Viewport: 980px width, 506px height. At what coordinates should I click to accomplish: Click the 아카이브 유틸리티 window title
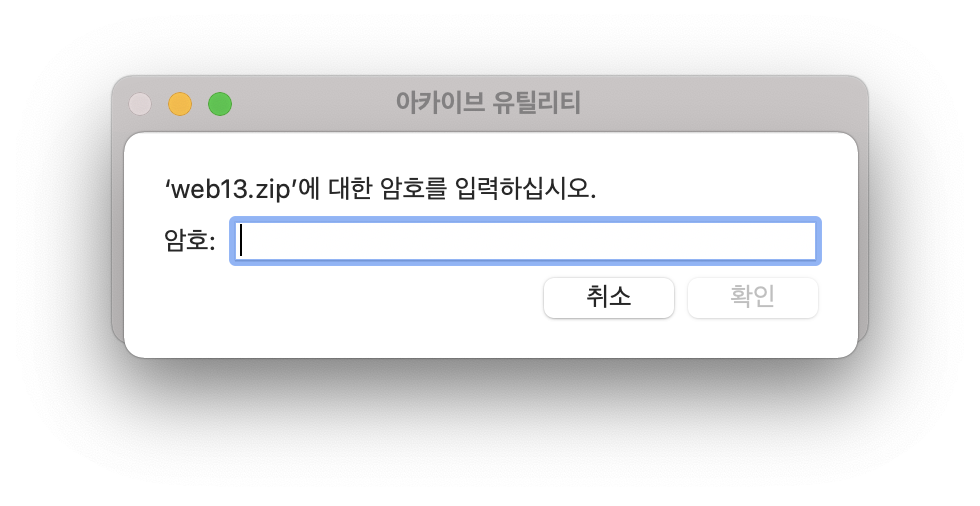(x=488, y=103)
